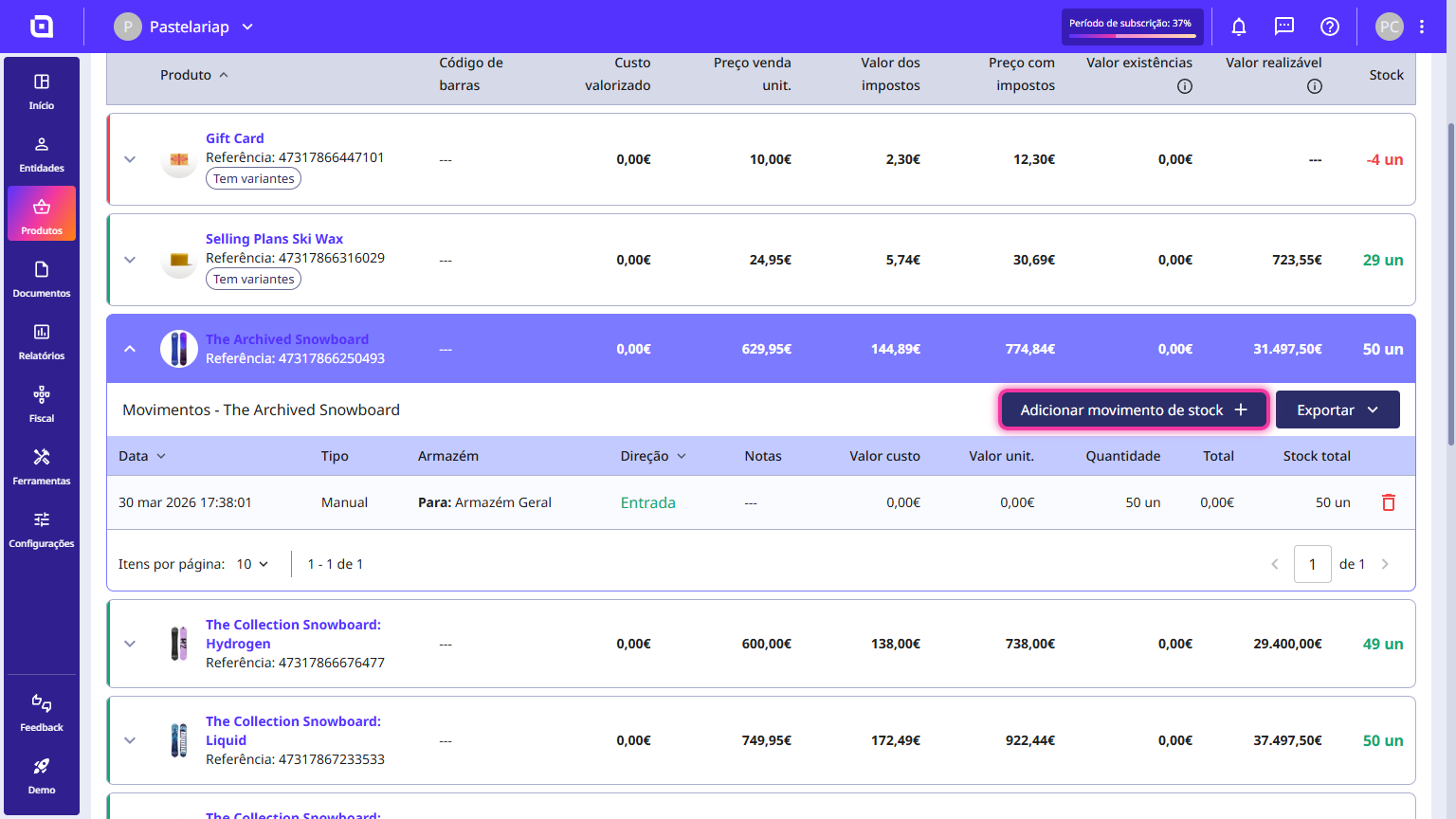Open Fiscal section in the sidebar
The width and height of the screenshot is (1456, 819).
coord(42,404)
